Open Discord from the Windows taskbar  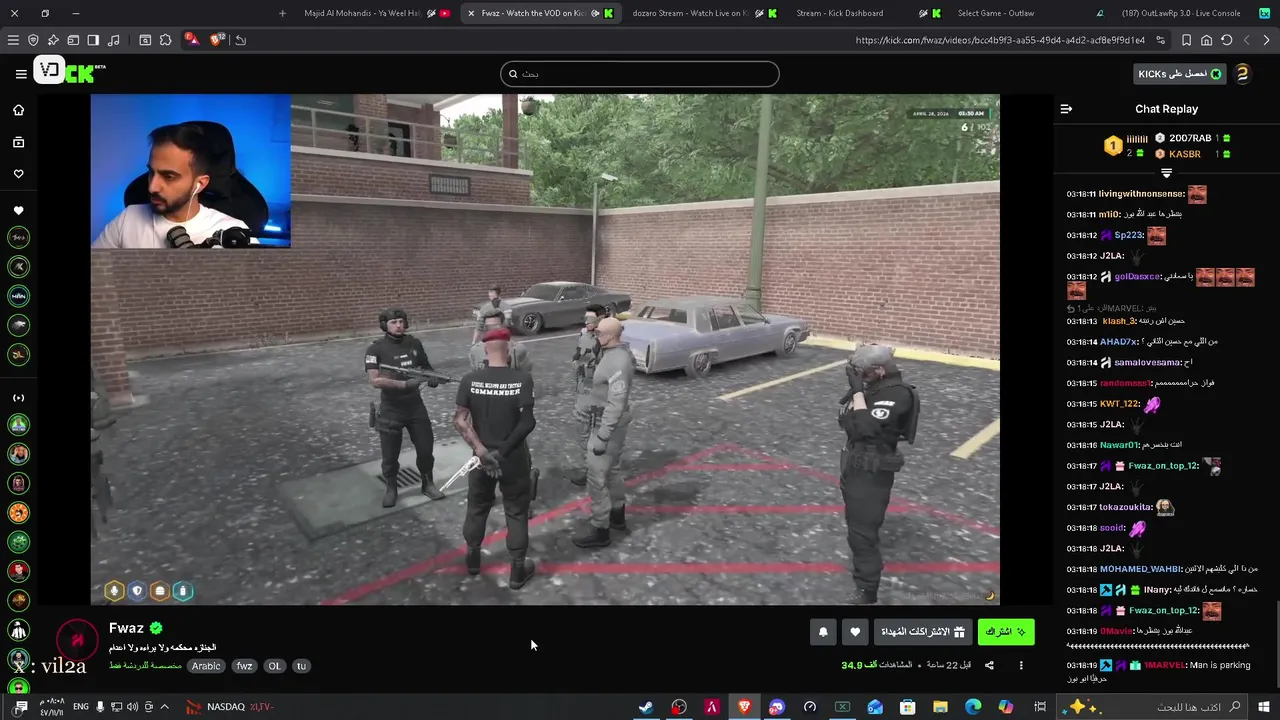click(777, 707)
